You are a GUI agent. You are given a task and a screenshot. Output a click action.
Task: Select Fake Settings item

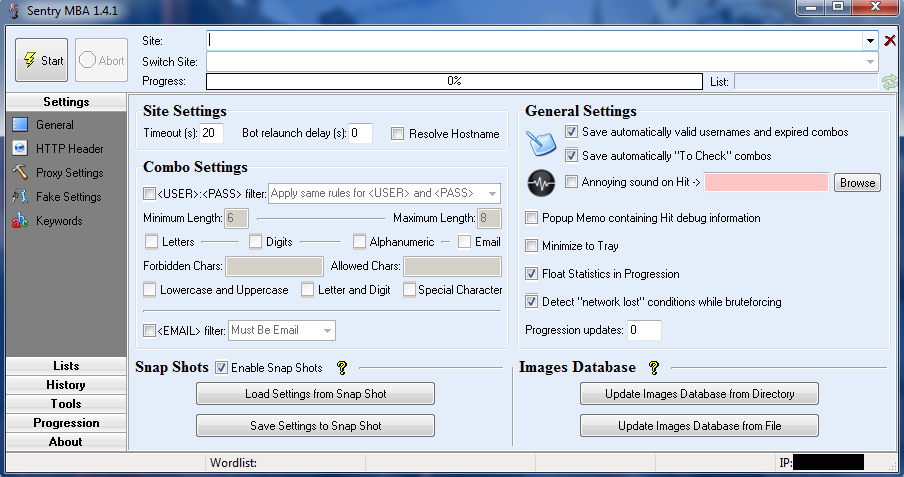[69, 197]
